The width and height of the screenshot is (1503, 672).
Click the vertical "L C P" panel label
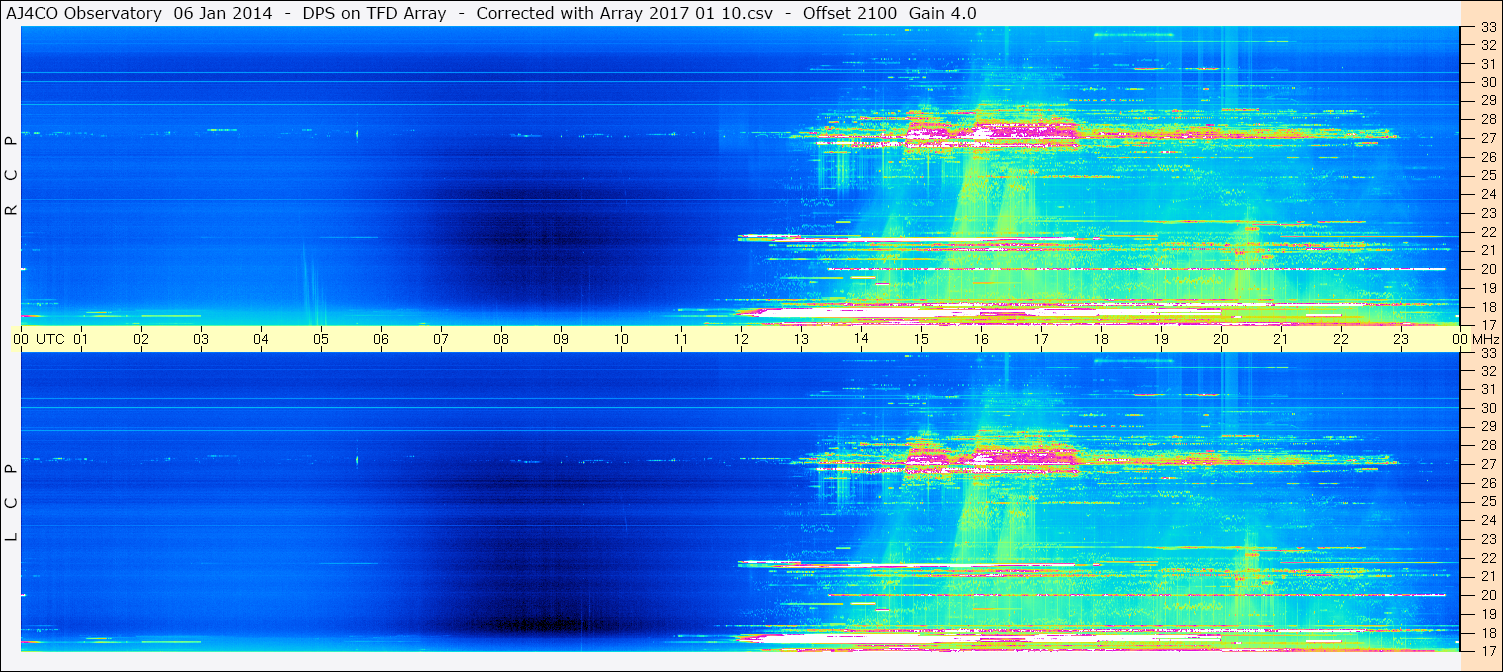point(12,502)
